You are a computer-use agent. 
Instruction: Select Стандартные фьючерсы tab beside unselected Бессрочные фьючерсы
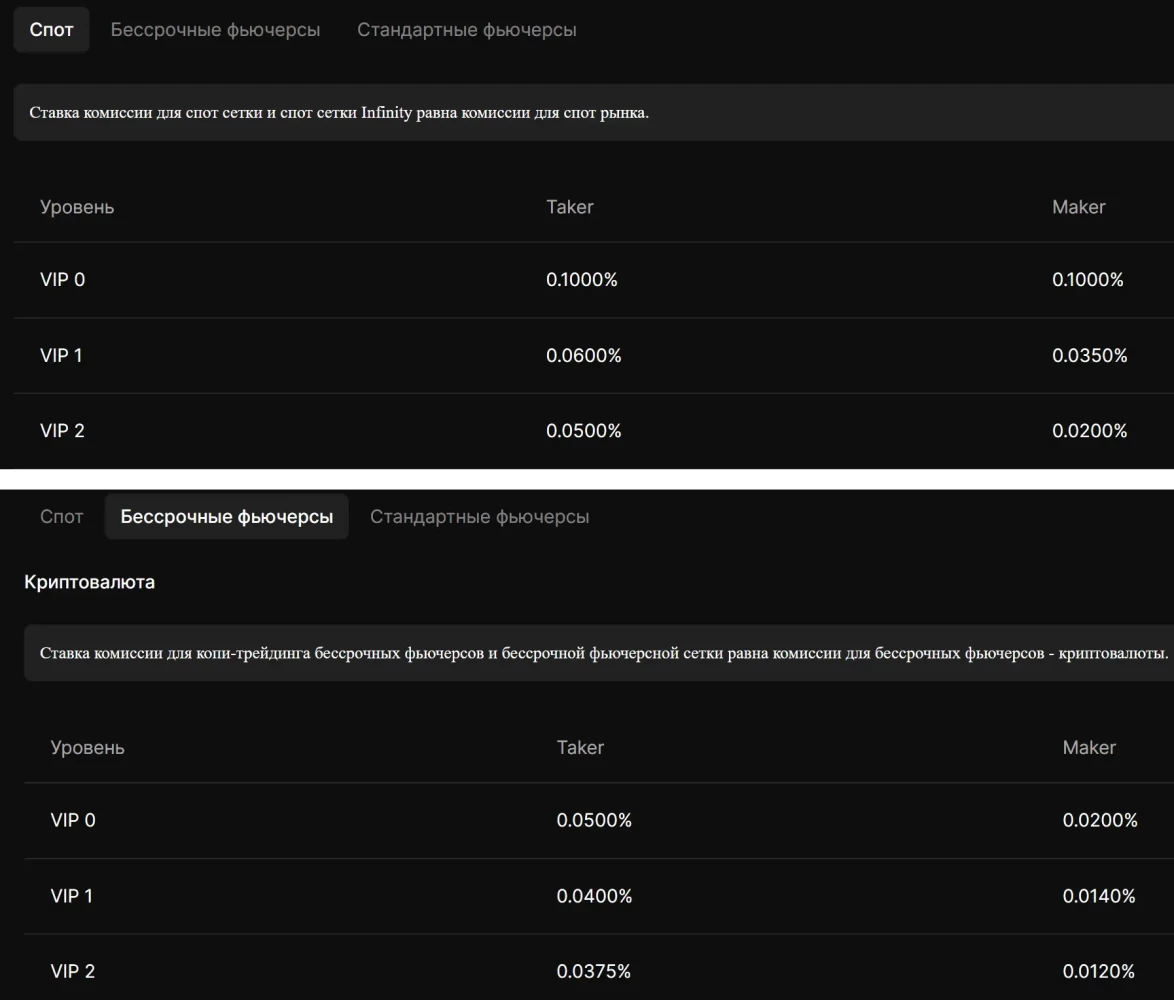466,30
